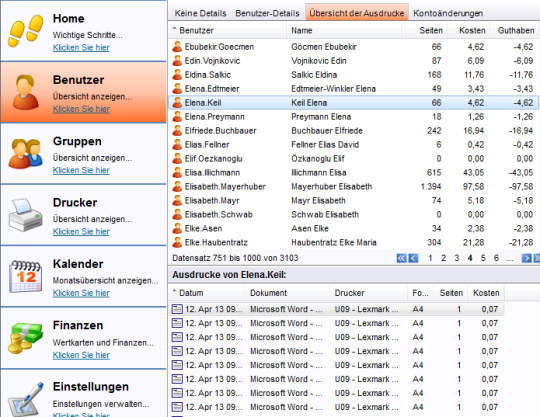Image resolution: width=540 pixels, height=417 pixels.
Task: Click user icon beside Elisabeth.Mayerhuber
Action: (177, 186)
